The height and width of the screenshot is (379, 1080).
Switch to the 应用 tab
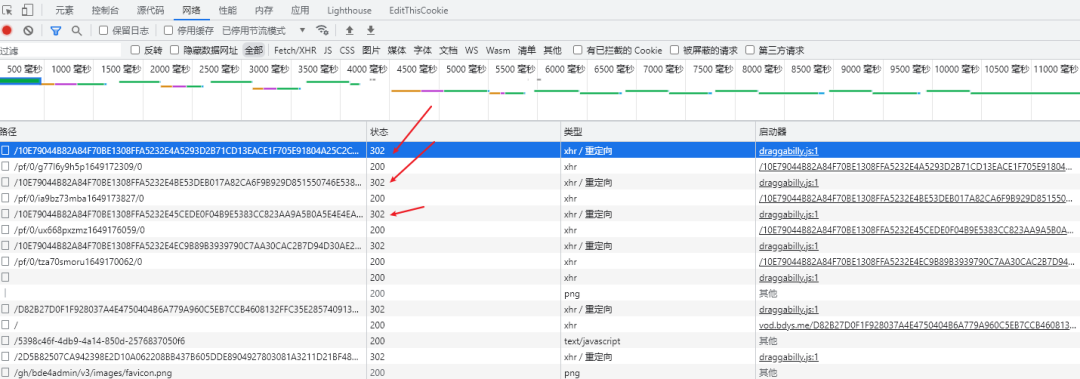[x=300, y=10]
